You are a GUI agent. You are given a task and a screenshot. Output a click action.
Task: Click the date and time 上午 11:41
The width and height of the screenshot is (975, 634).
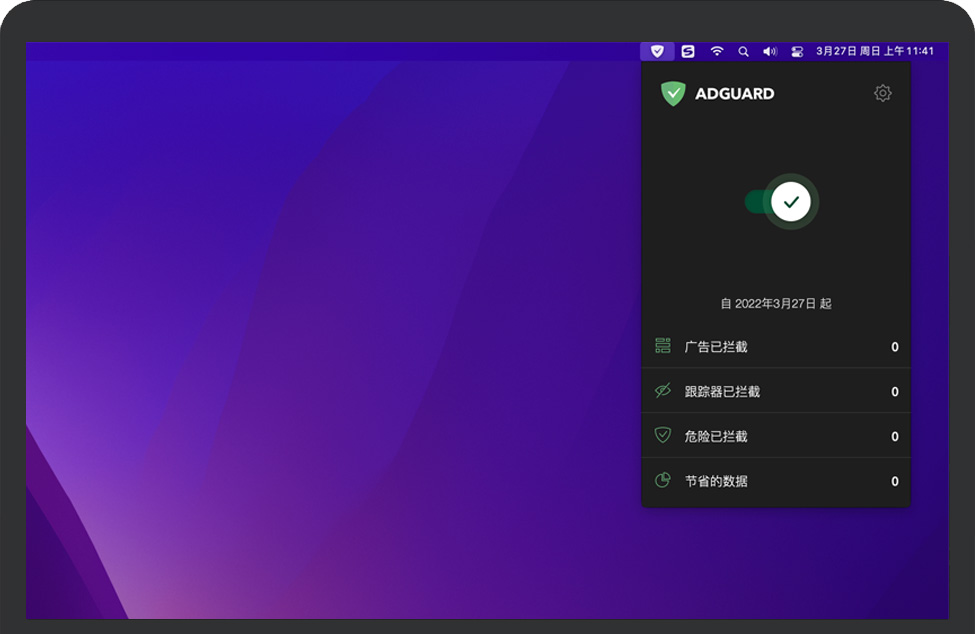[x=875, y=51]
